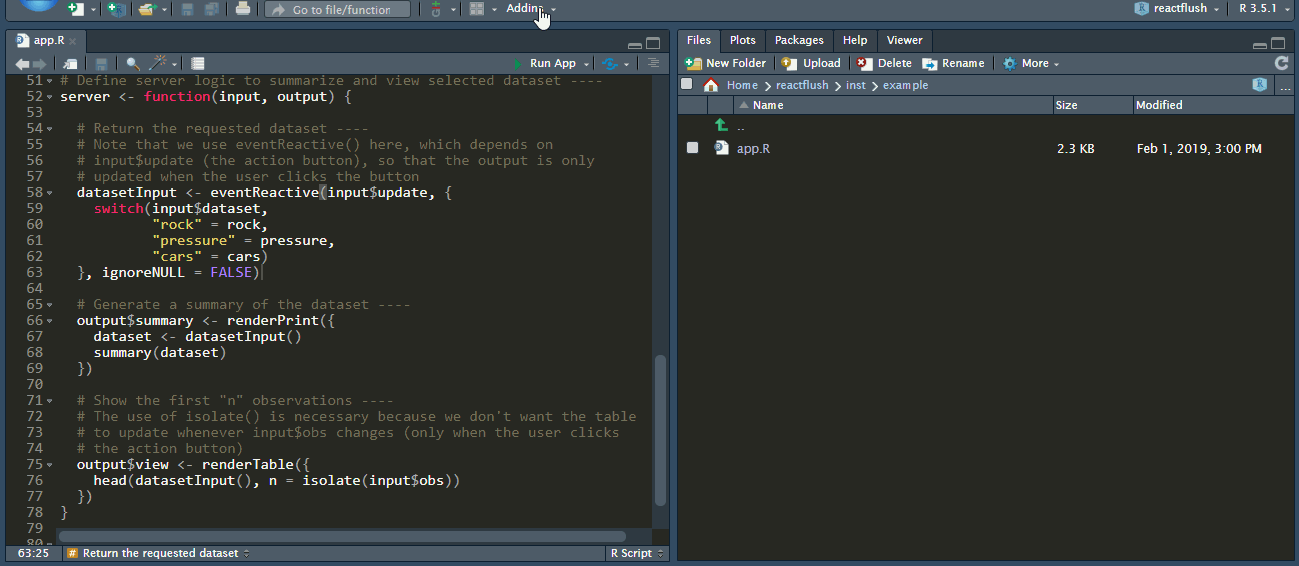This screenshot has width=1299, height=566.
Task: Switch to the Viewer tab
Action: (x=905, y=40)
